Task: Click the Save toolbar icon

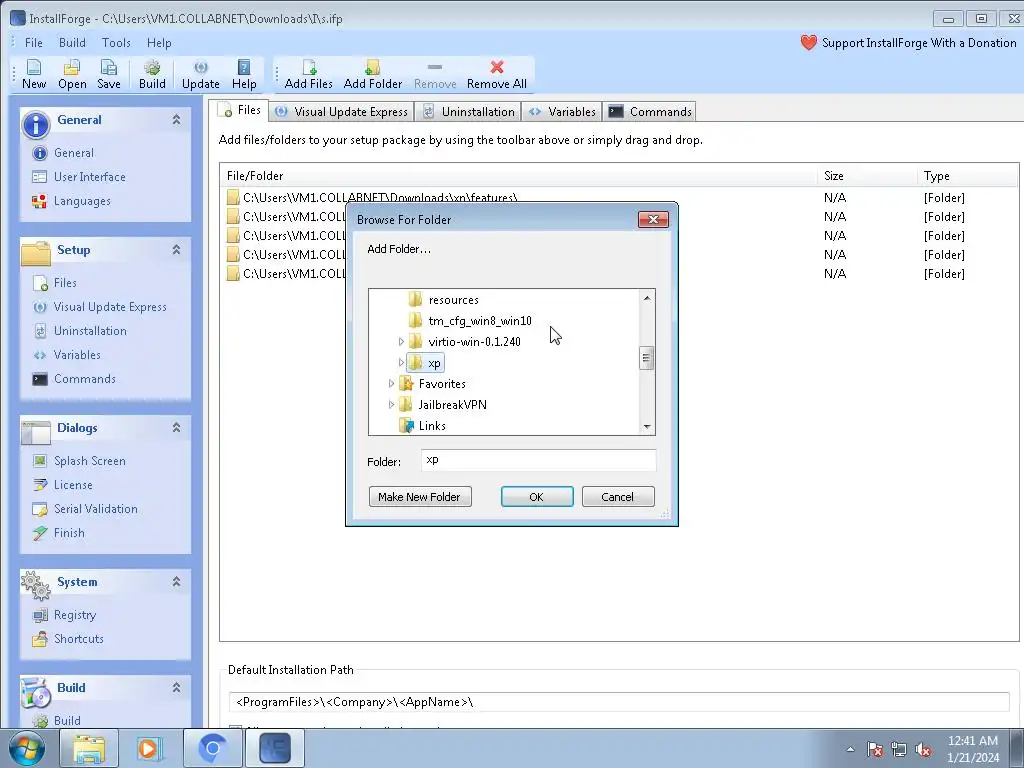Action: 108,67
